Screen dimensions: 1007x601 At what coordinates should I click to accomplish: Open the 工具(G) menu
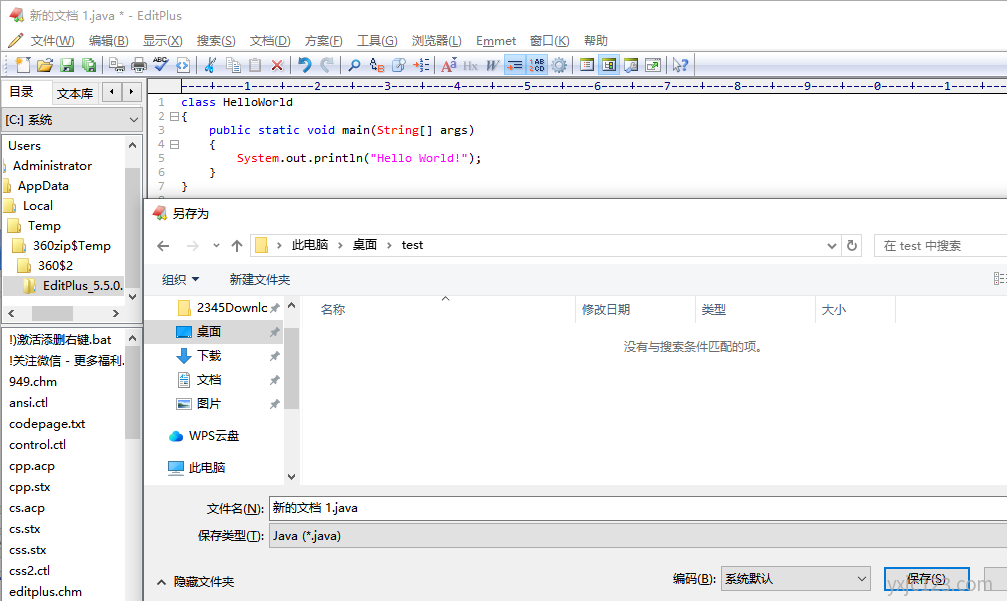point(377,40)
